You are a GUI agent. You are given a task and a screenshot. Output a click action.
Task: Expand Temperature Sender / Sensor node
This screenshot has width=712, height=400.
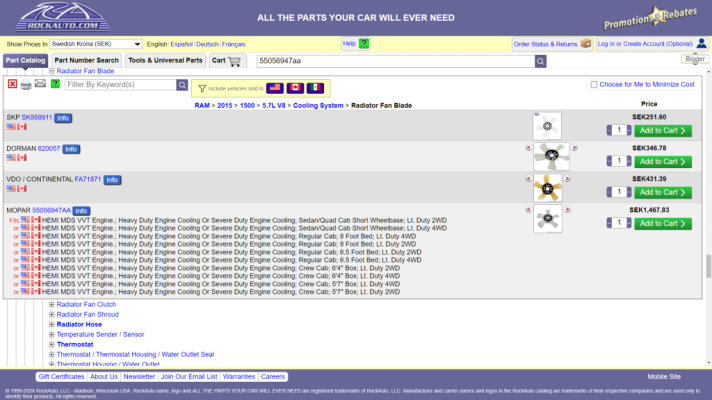(x=51, y=335)
